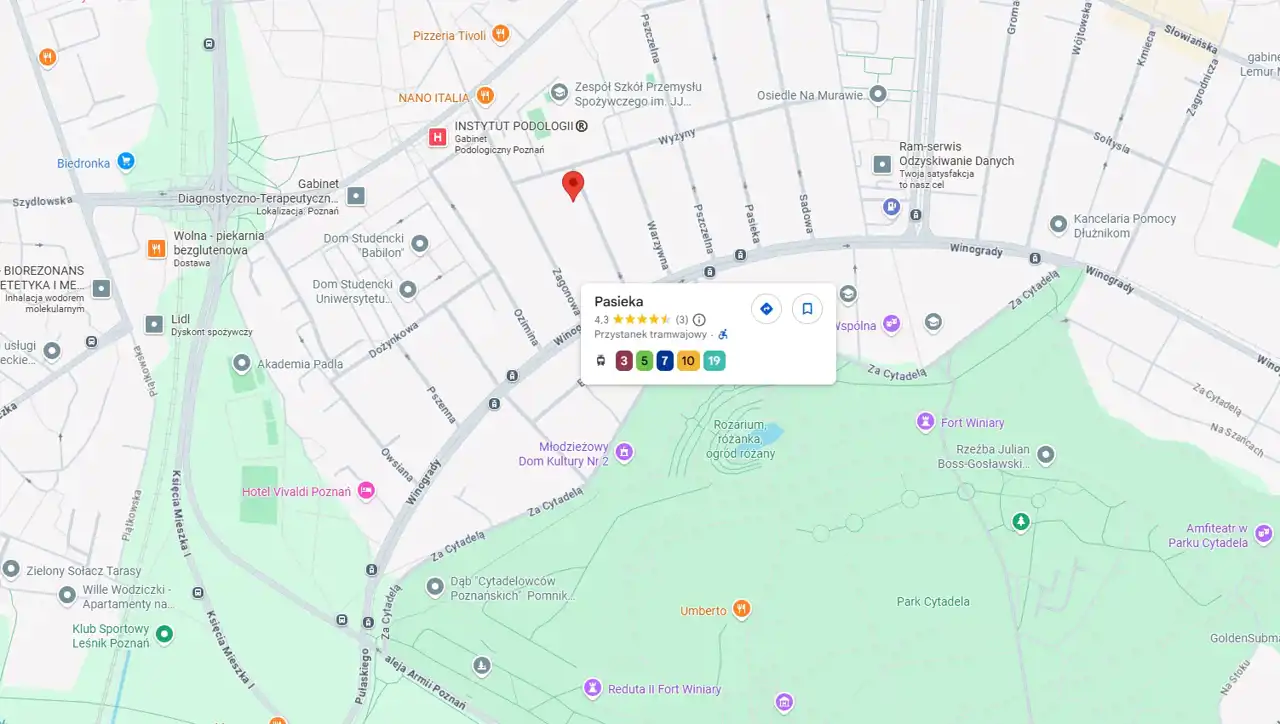The image size is (1280, 724).
Task: Click the Lidl store marker
Action: [154, 324]
